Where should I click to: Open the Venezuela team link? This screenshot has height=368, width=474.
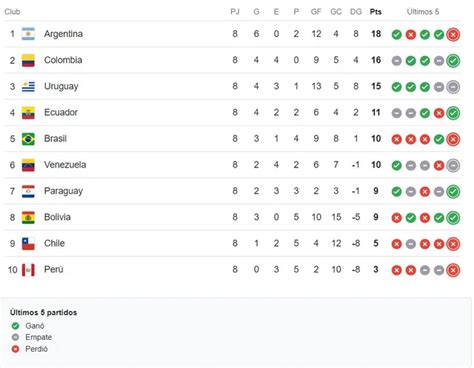(65, 165)
